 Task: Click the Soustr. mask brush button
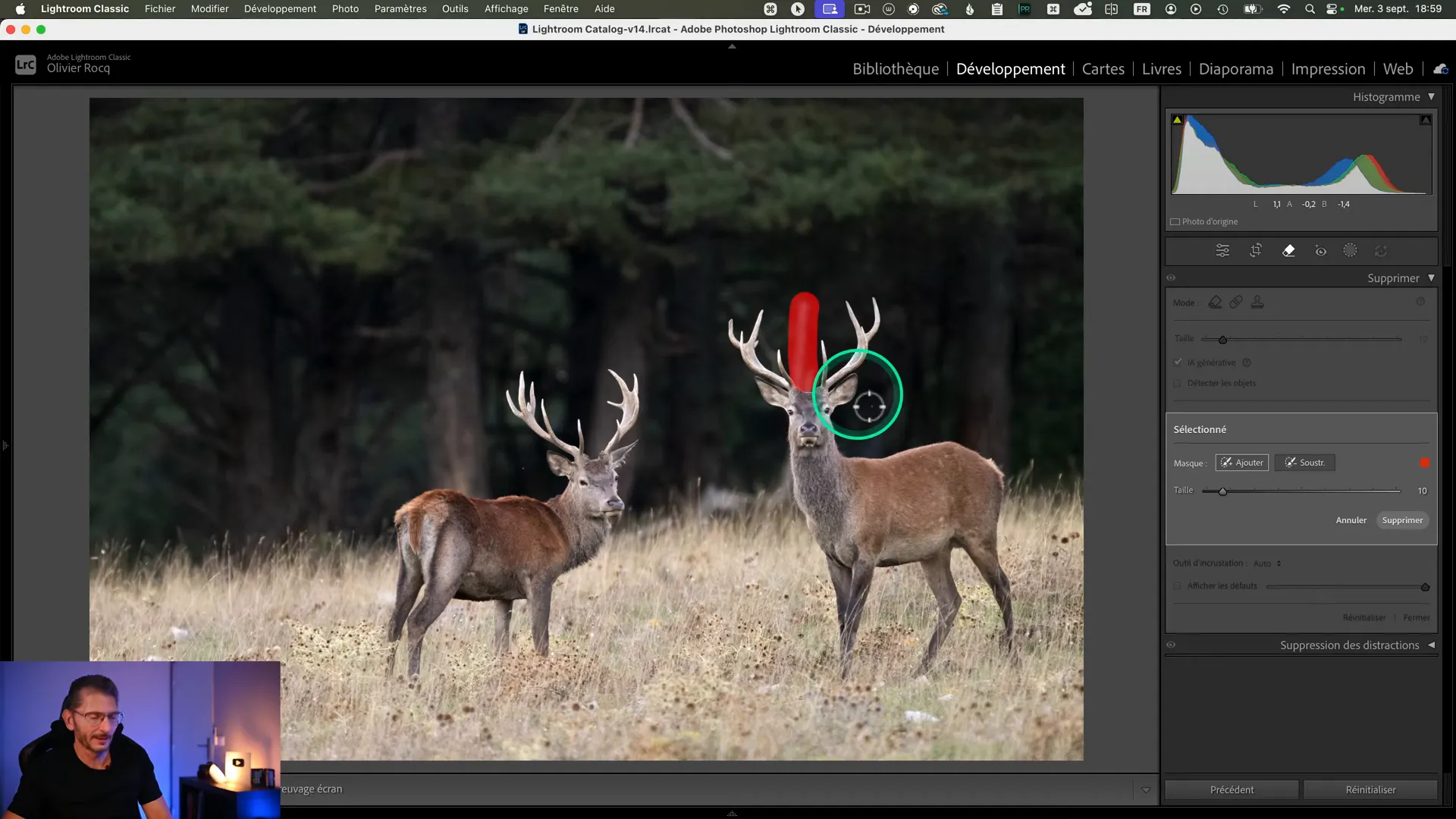1304,463
